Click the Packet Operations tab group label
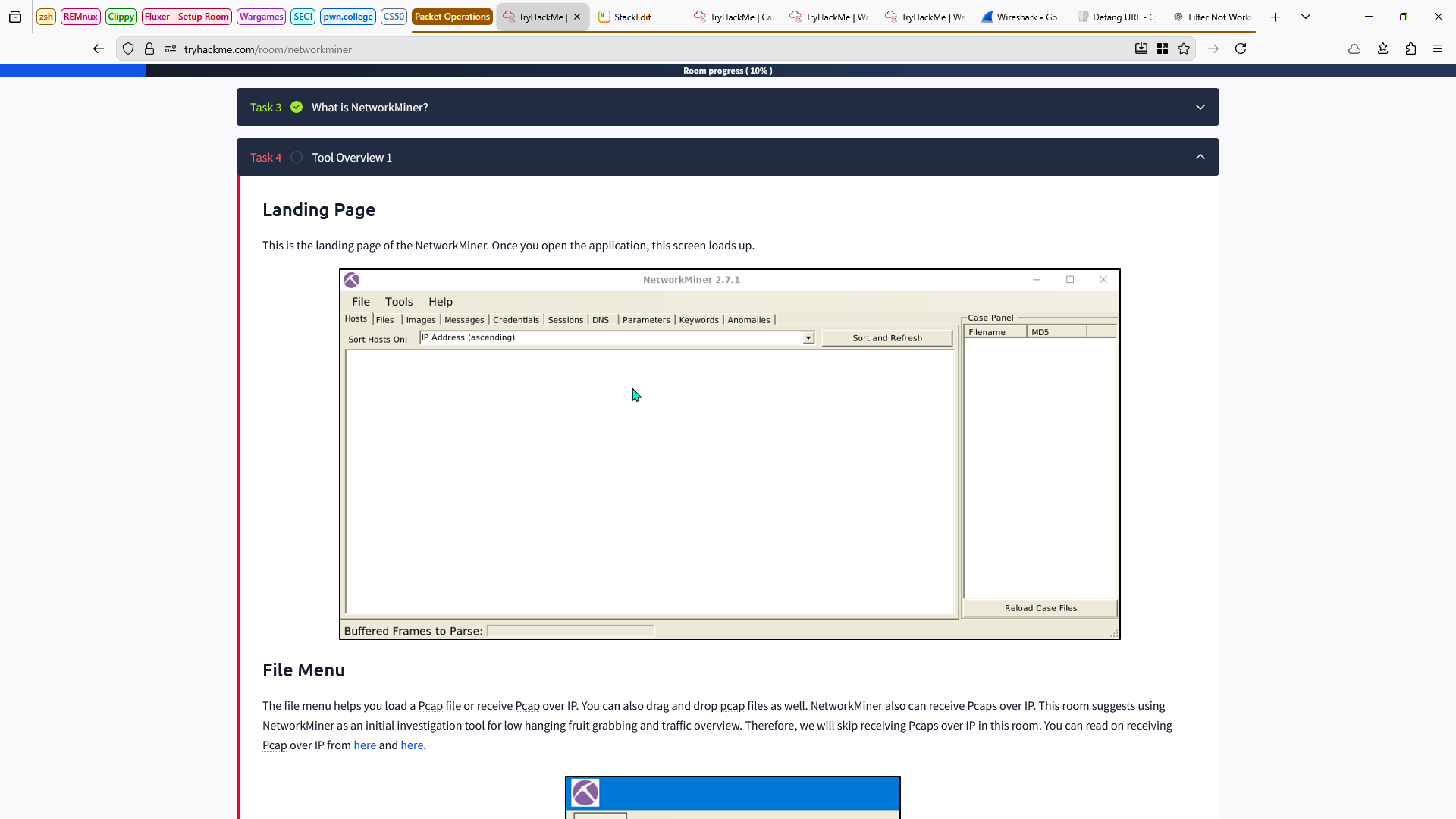 pyautogui.click(x=452, y=17)
